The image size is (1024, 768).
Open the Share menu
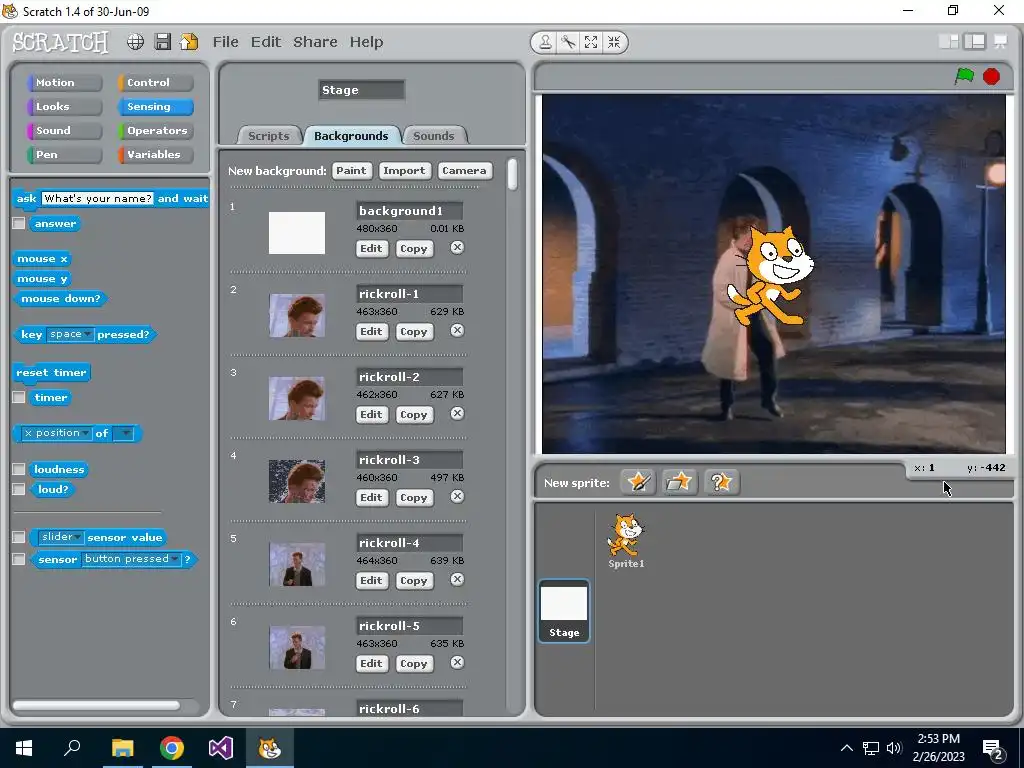315,42
